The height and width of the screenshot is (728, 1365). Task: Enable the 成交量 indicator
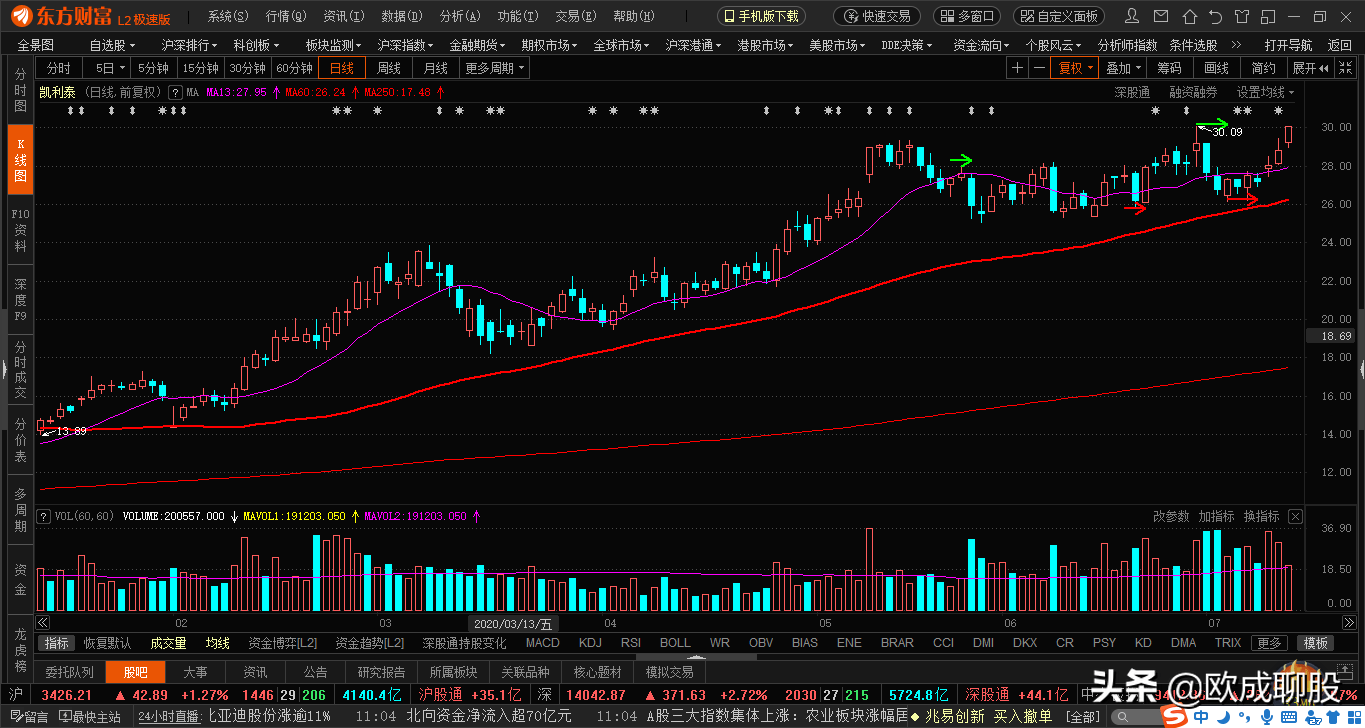click(x=168, y=643)
